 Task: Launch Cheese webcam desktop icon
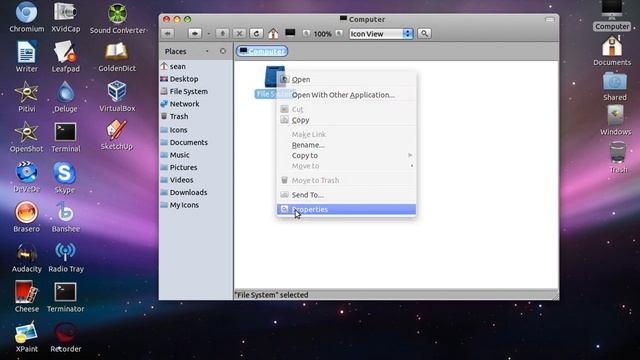click(x=27, y=297)
